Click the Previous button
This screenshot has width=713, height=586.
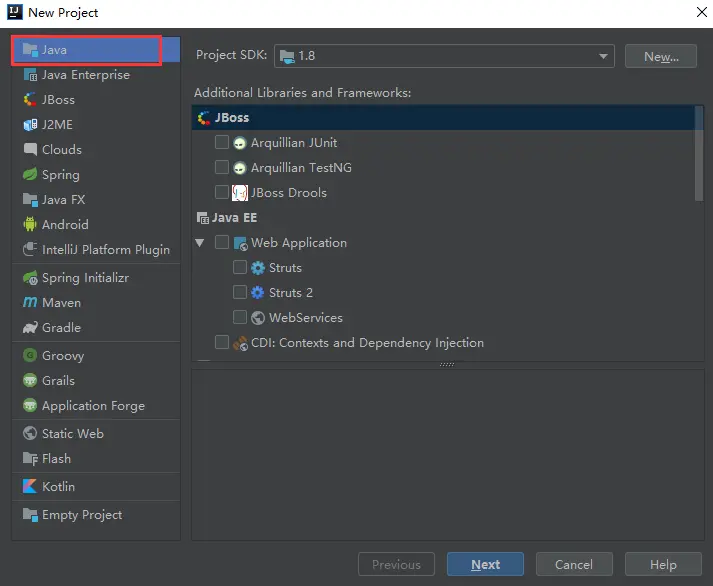[396, 564]
